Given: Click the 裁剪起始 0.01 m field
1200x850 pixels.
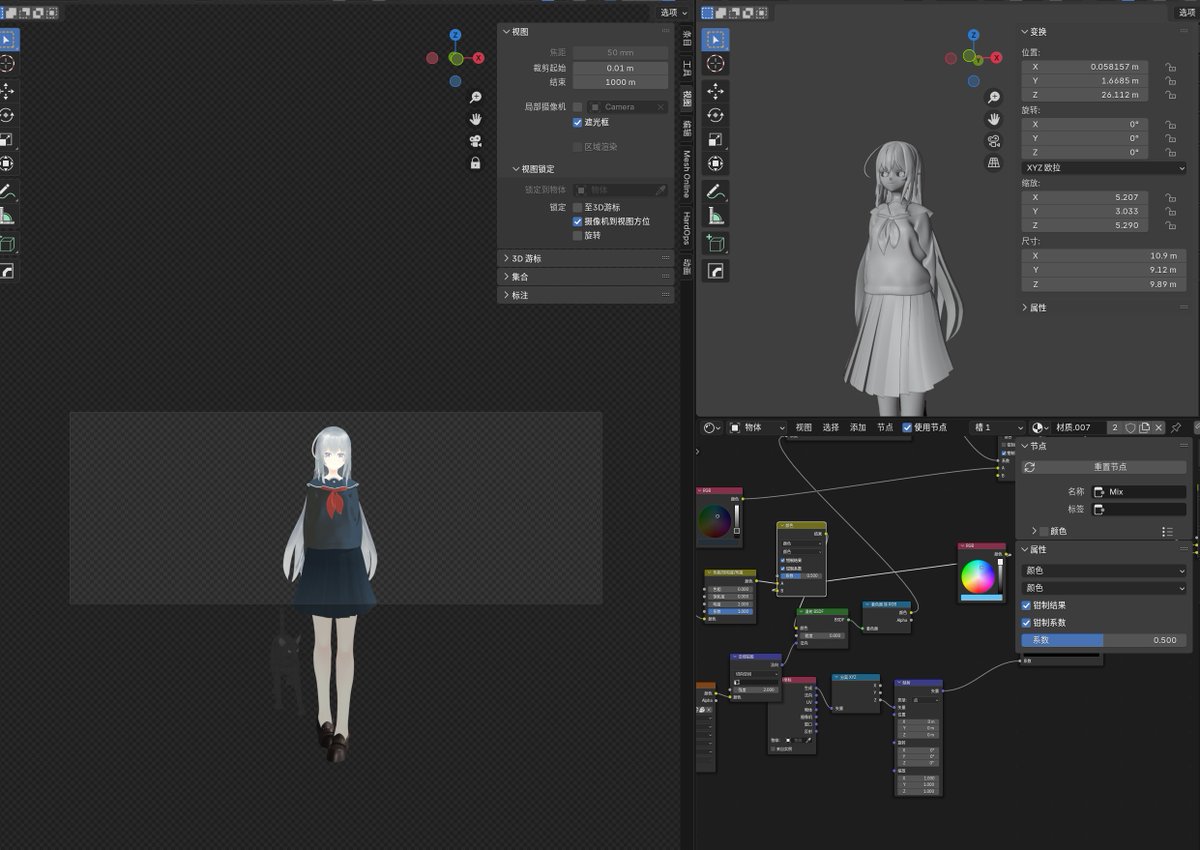Looking at the screenshot, I should click(x=621, y=68).
